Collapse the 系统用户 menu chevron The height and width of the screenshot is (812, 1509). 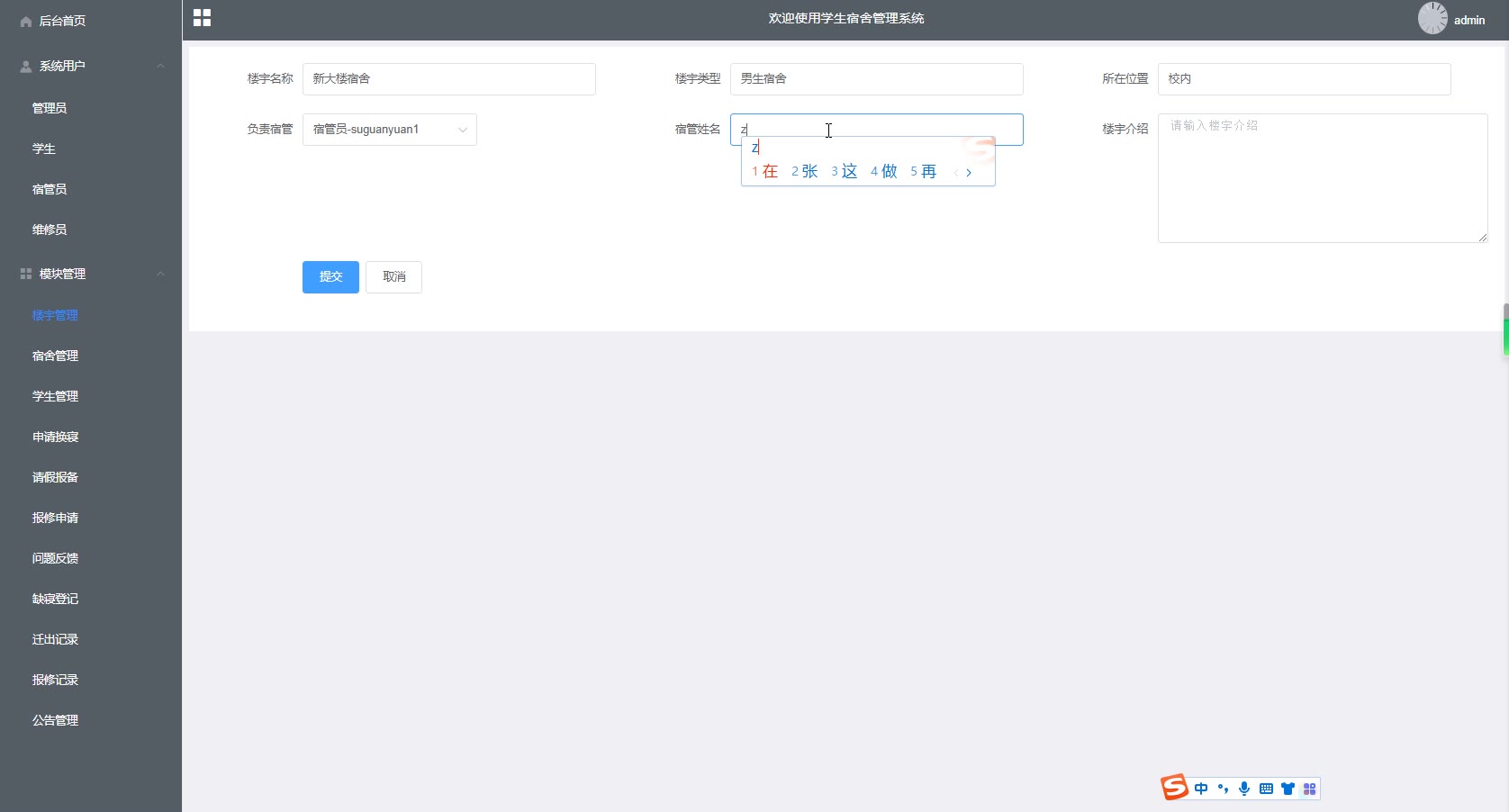point(160,66)
